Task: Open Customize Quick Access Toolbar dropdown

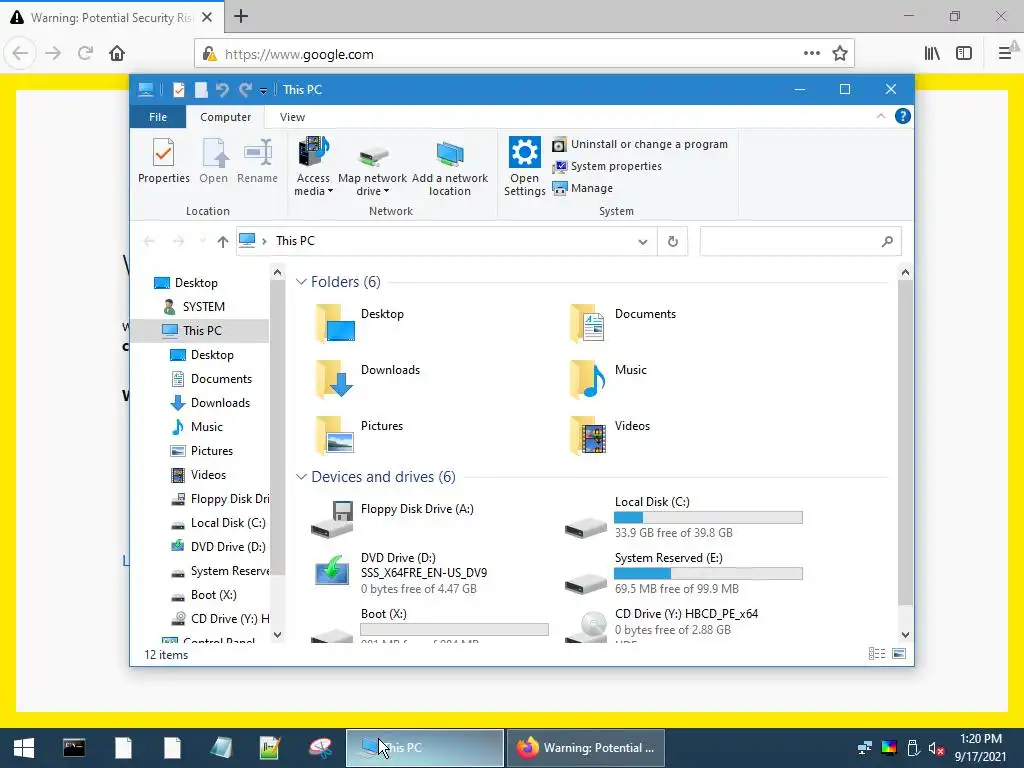Action: pyautogui.click(x=263, y=90)
